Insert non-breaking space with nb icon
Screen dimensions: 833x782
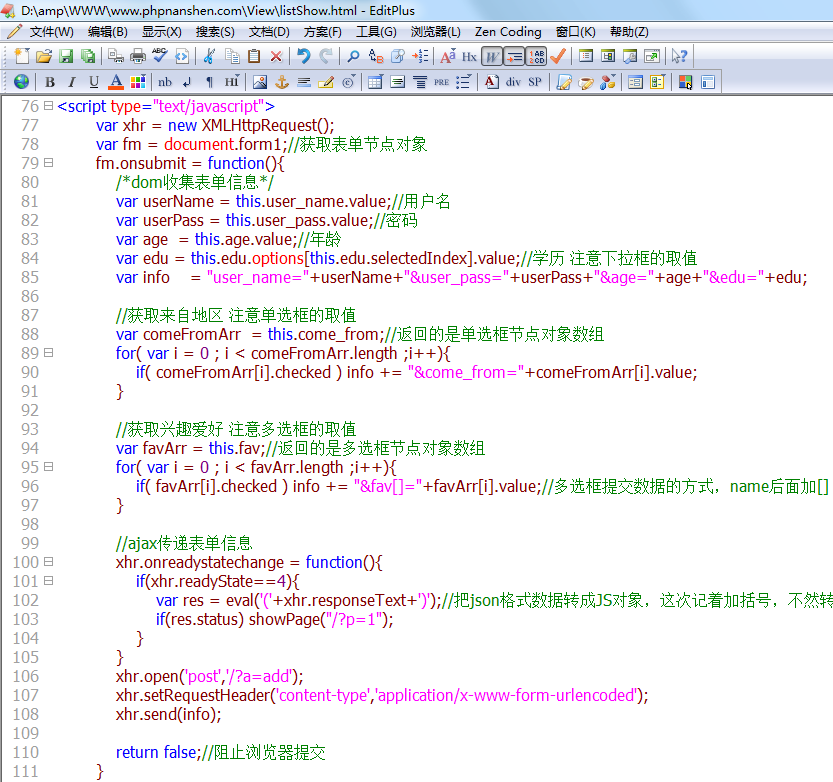[x=165, y=82]
